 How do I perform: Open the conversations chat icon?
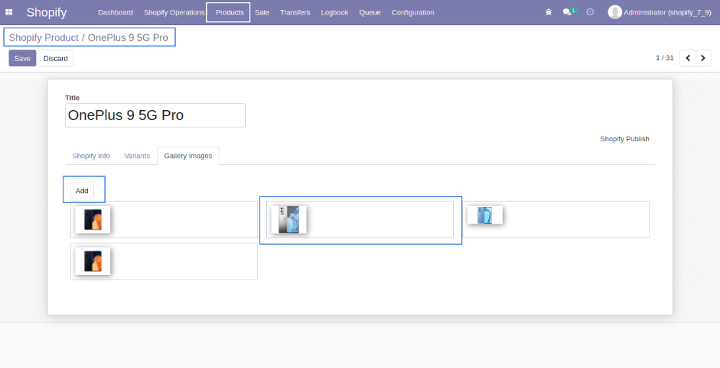[568, 12]
